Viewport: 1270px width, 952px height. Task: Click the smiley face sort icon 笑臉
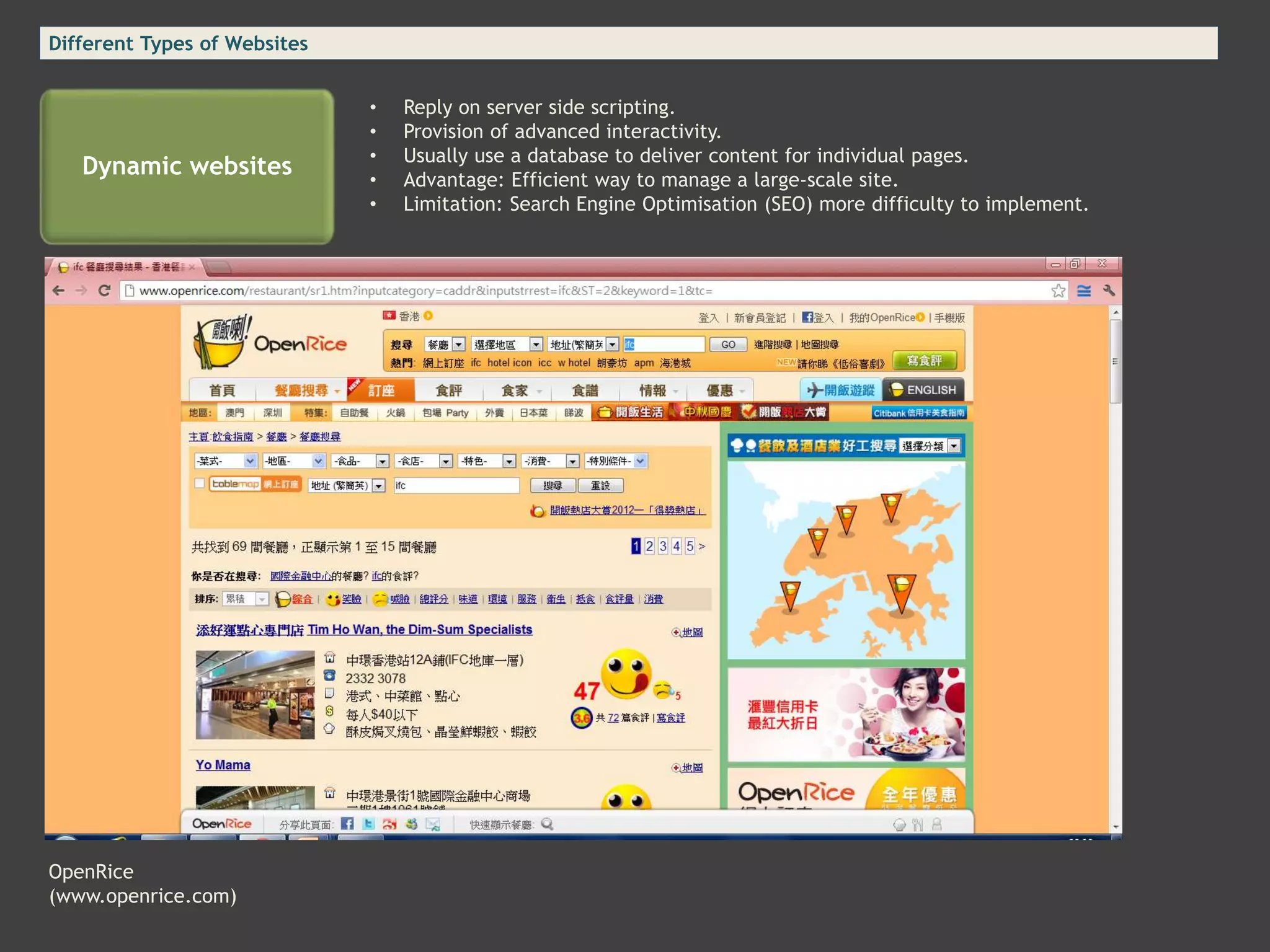[x=333, y=599]
